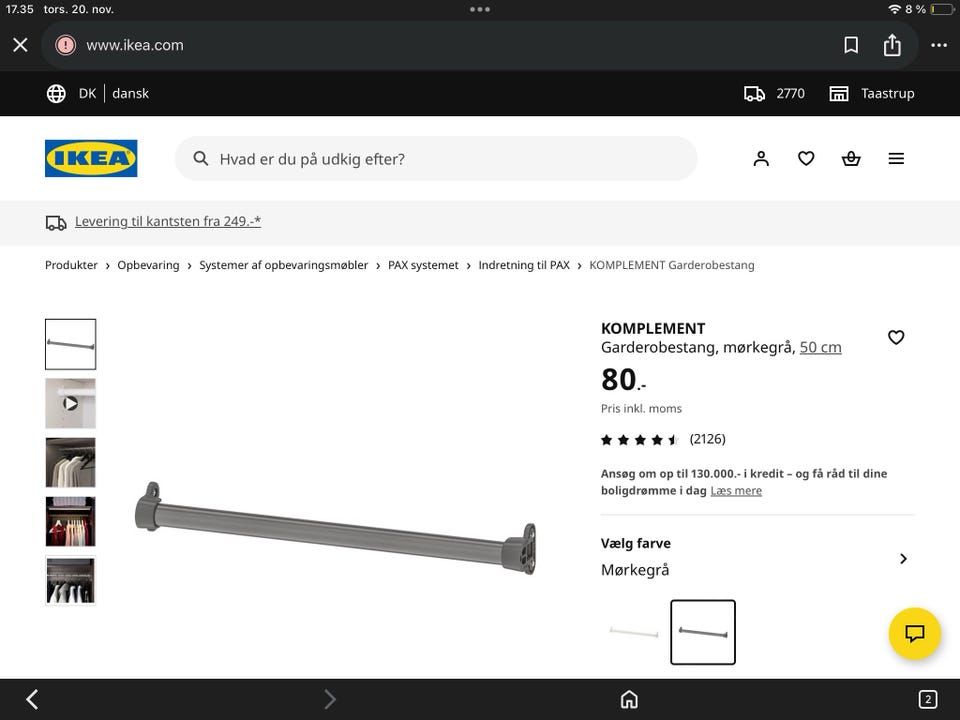Expand the Vælg farve chevron
960x720 pixels.
(x=903, y=558)
